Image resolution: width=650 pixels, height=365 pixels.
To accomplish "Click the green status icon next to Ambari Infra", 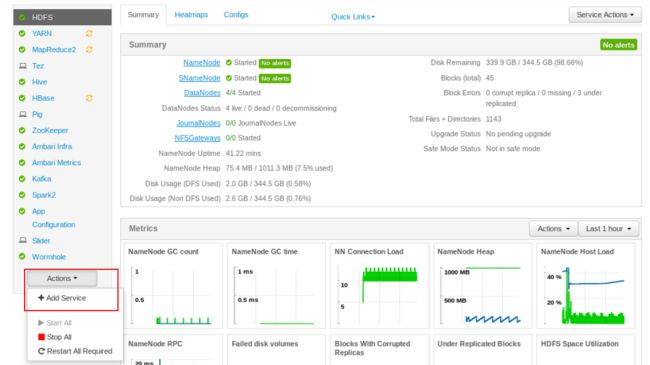I will tap(22, 146).
